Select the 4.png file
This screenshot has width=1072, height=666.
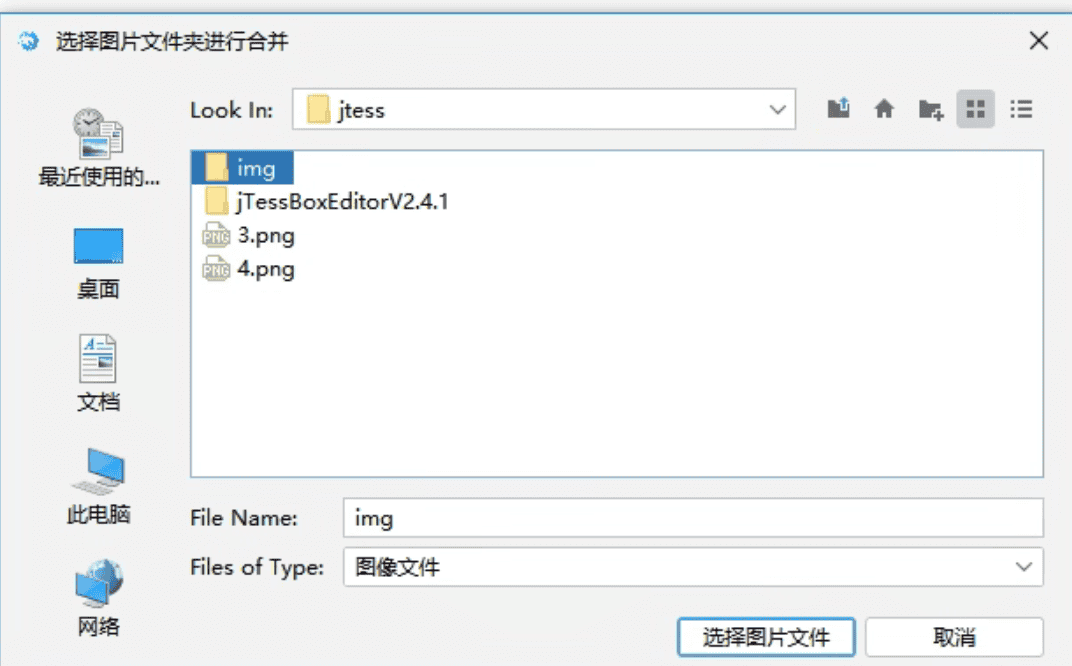(x=265, y=269)
